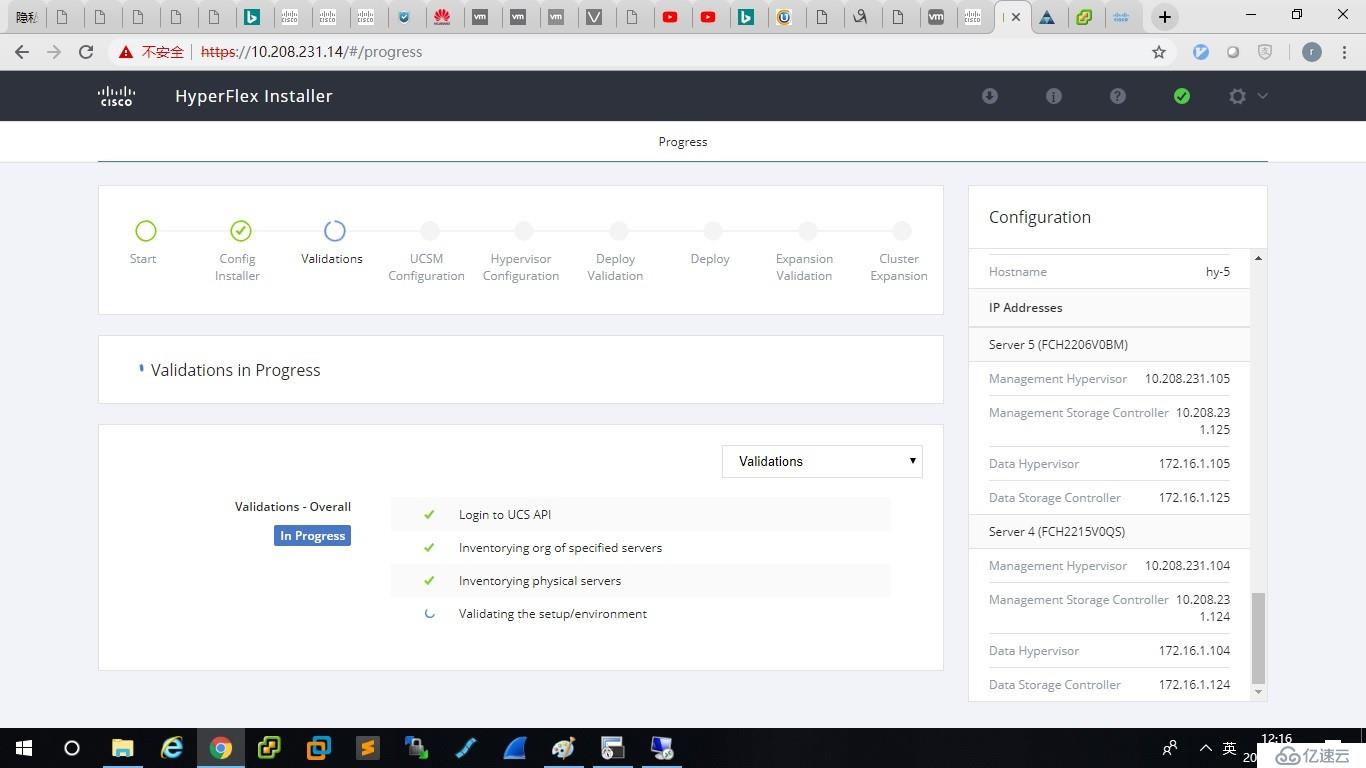Click the download icon in HyperFlex header
Viewport: 1366px width, 768px height.
pyautogui.click(x=989, y=96)
